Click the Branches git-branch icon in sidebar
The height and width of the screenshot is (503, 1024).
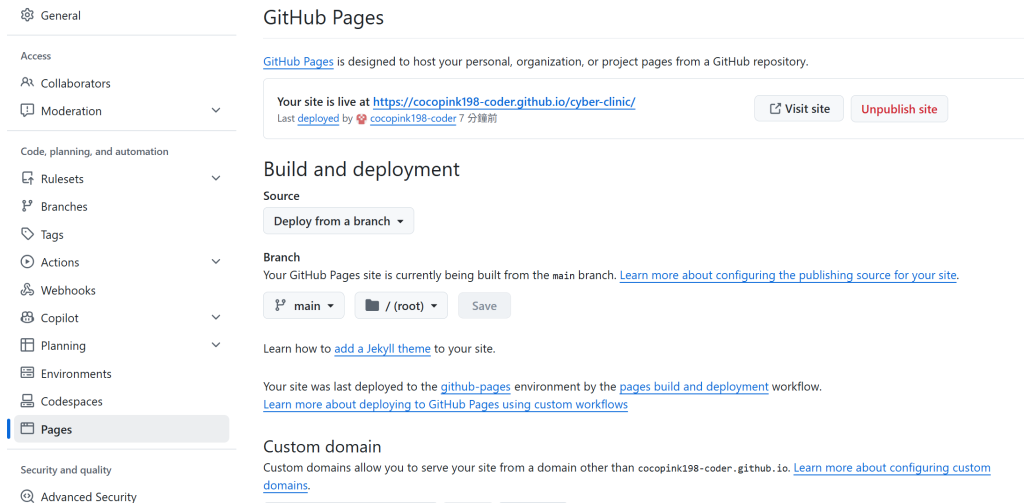(x=27, y=206)
